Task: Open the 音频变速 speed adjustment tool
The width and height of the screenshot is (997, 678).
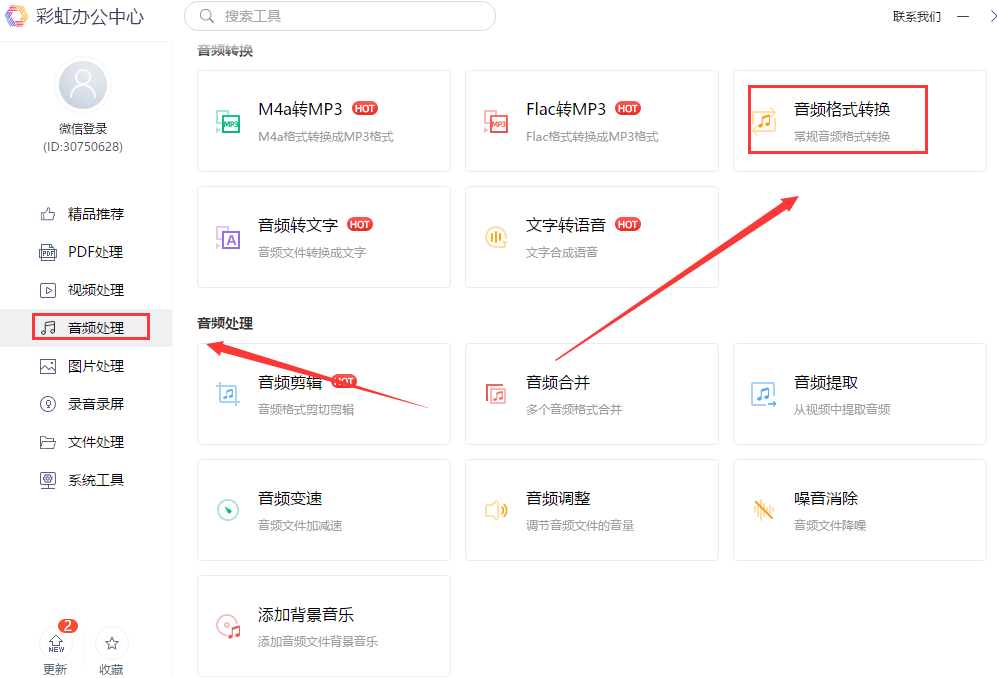Action: [x=323, y=510]
